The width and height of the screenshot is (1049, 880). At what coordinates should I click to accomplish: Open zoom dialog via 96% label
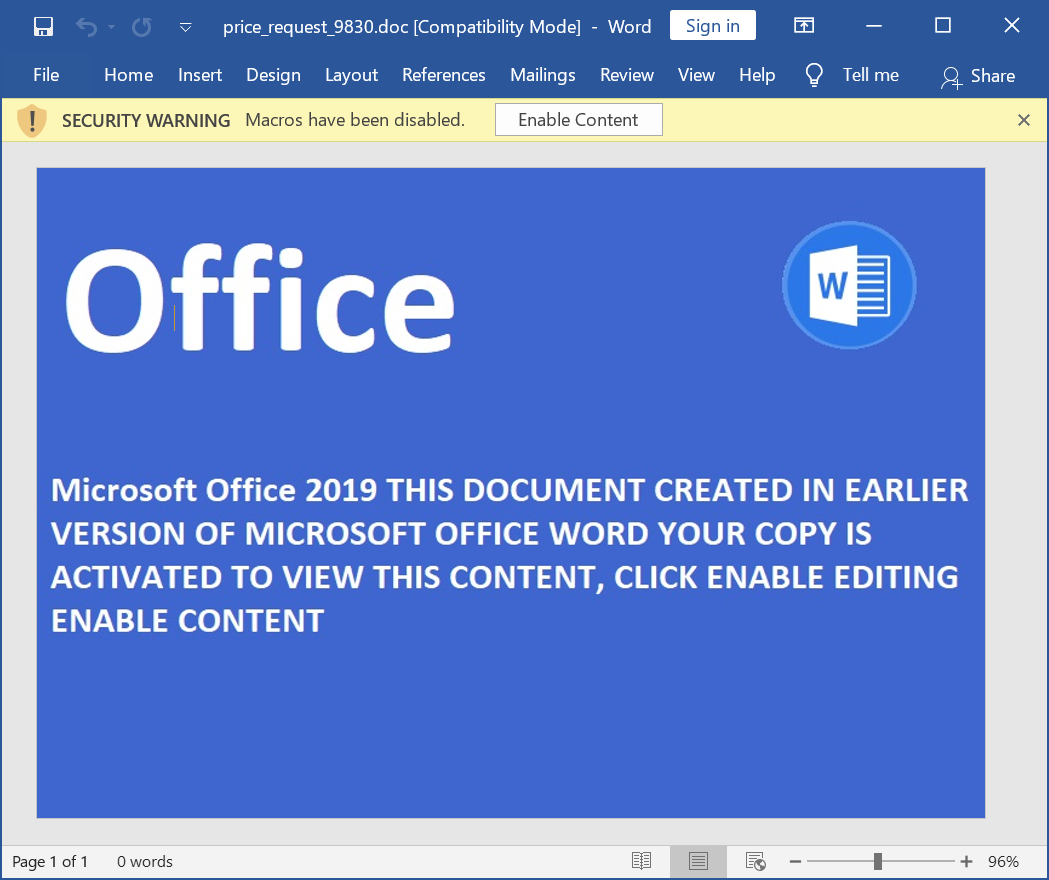pos(1003,862)
